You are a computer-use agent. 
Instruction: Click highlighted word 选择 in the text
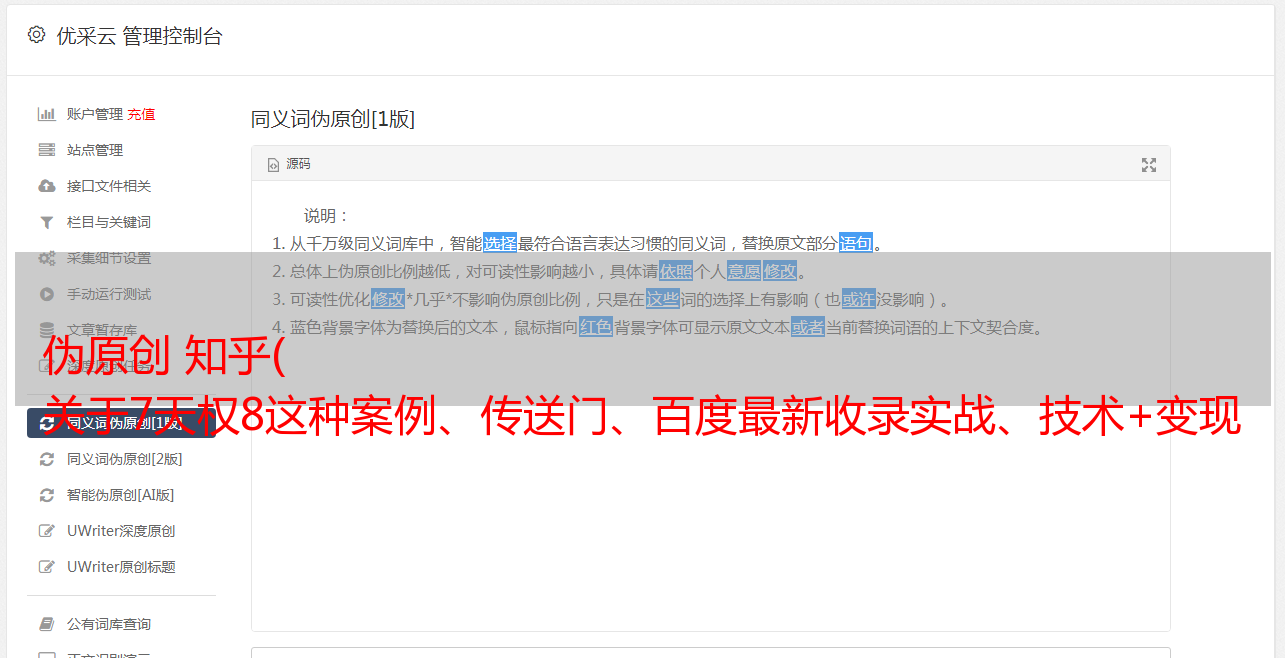click(x=500, y=243)
